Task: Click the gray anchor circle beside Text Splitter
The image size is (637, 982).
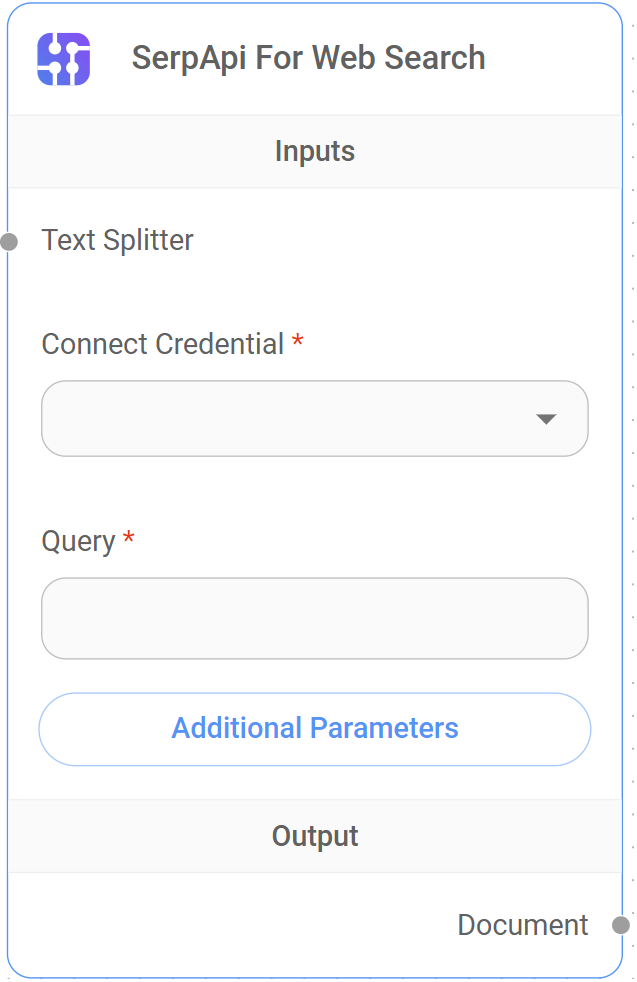Action: [8, 240]
